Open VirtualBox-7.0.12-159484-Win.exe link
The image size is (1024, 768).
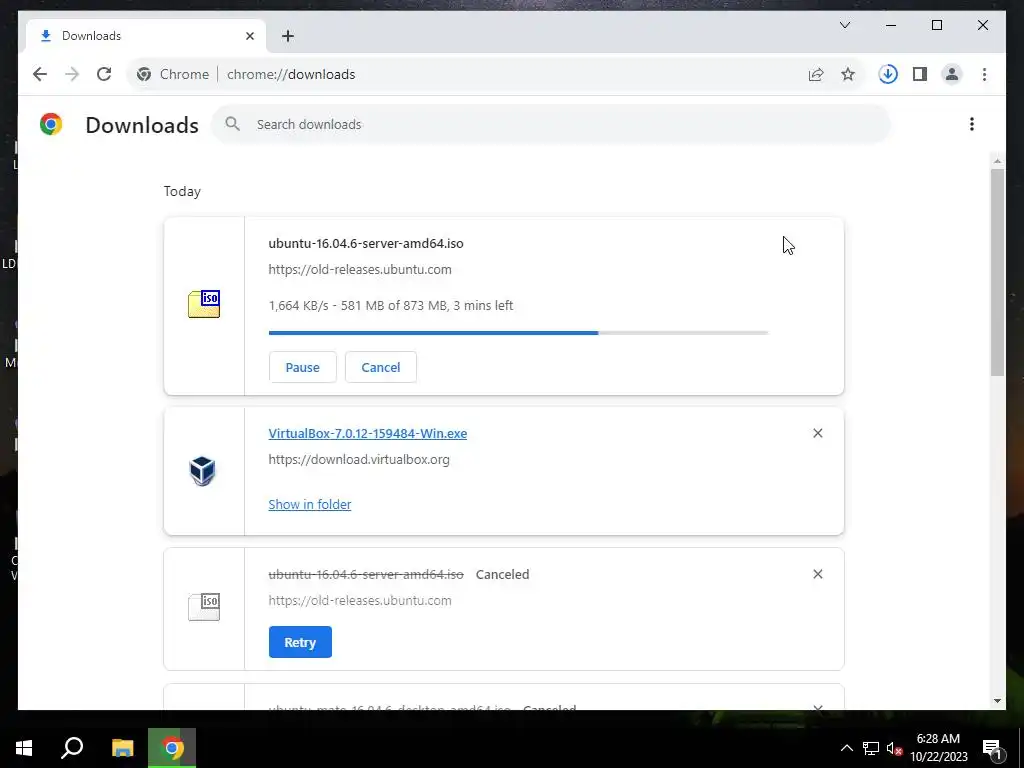click(x=368, y=434)
